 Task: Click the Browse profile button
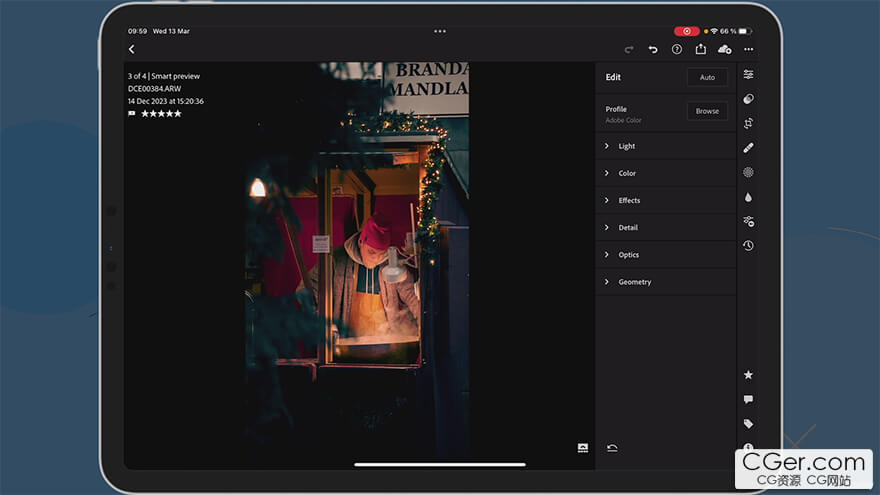[x=707, y=111]
